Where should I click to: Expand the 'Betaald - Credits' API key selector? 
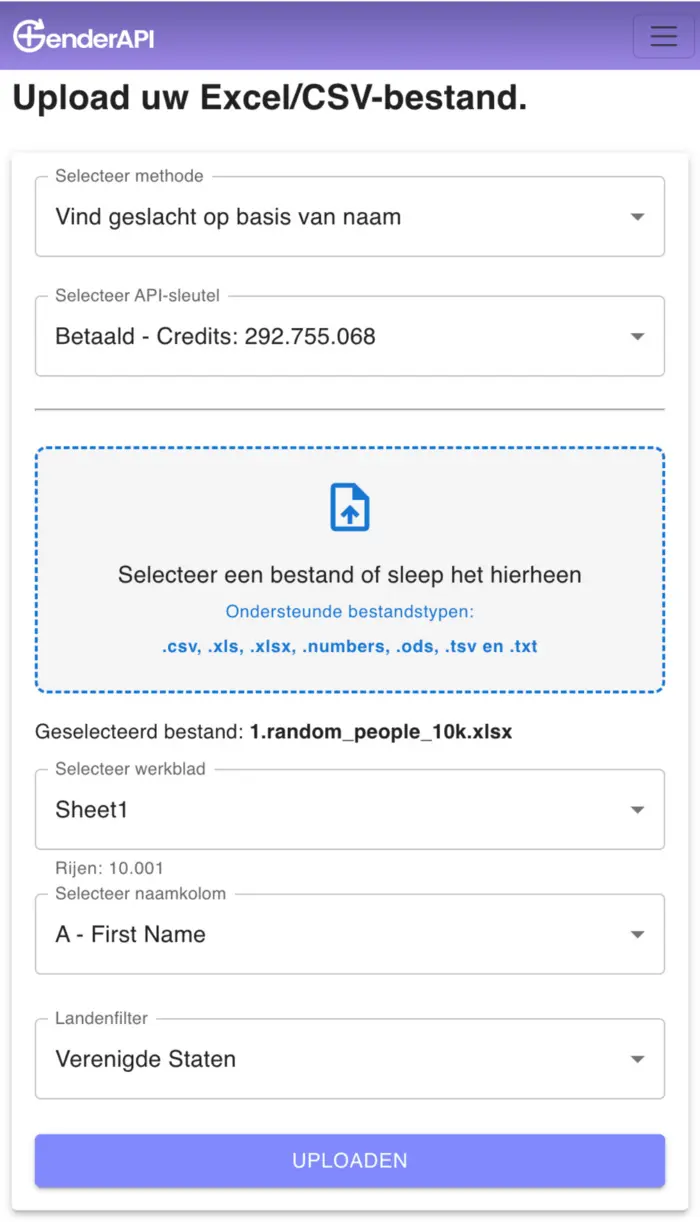coord(330,337)
